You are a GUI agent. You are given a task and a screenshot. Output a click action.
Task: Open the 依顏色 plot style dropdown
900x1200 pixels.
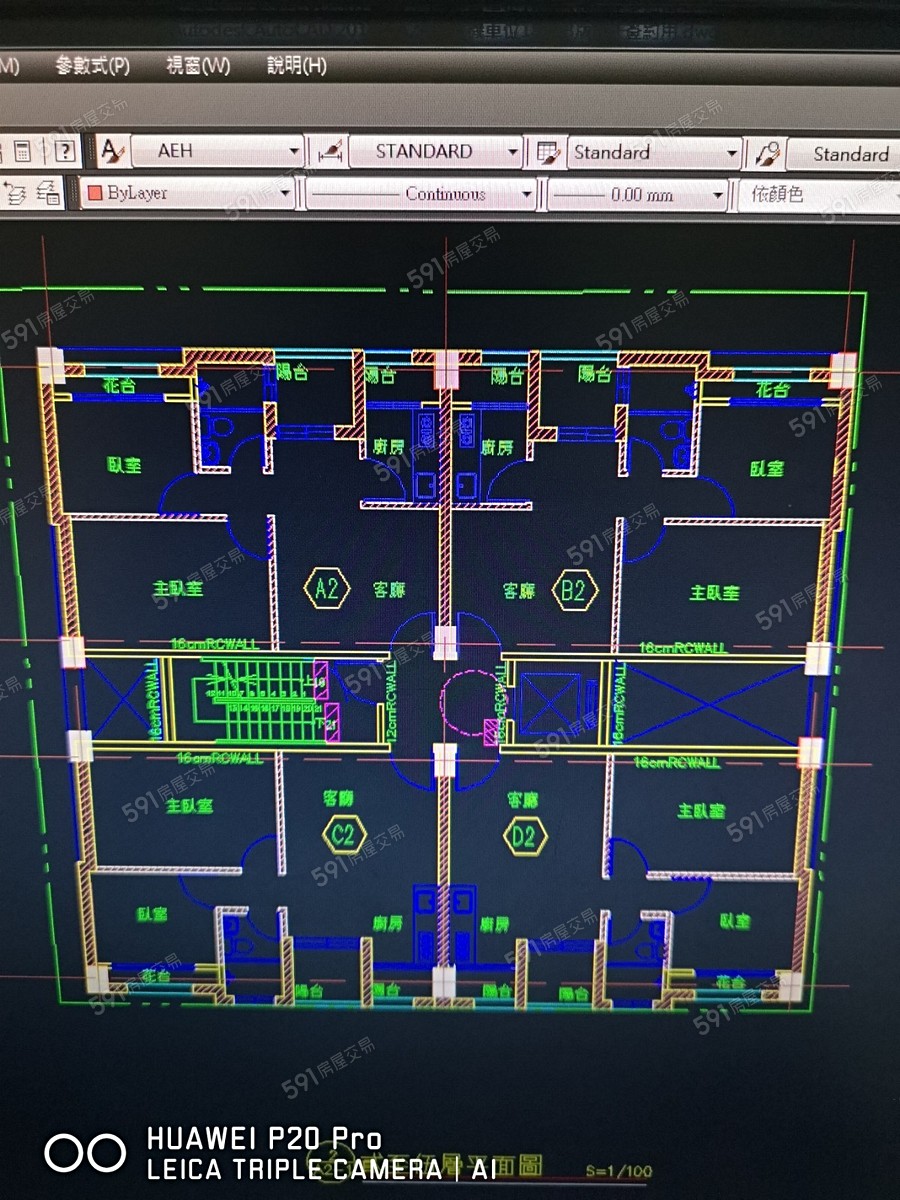pos(818,195)
